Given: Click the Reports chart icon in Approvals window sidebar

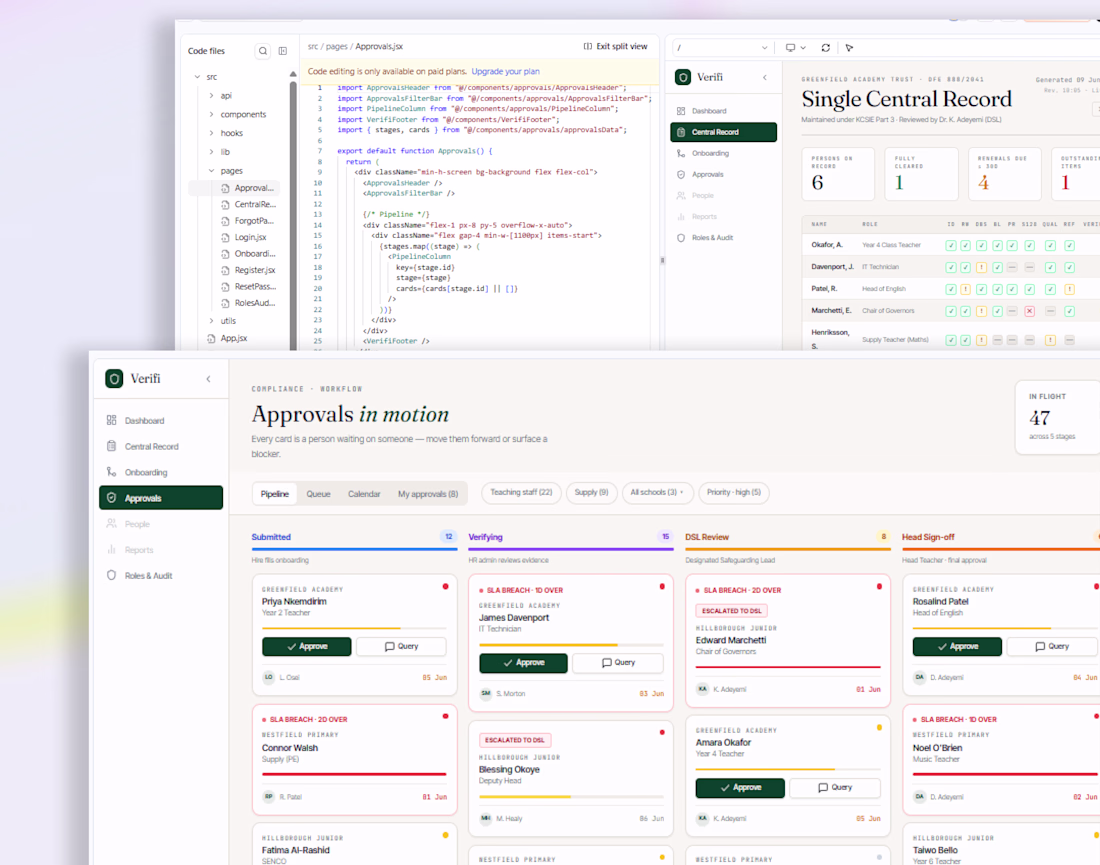Looking at the screenshot, I should 112,550.
